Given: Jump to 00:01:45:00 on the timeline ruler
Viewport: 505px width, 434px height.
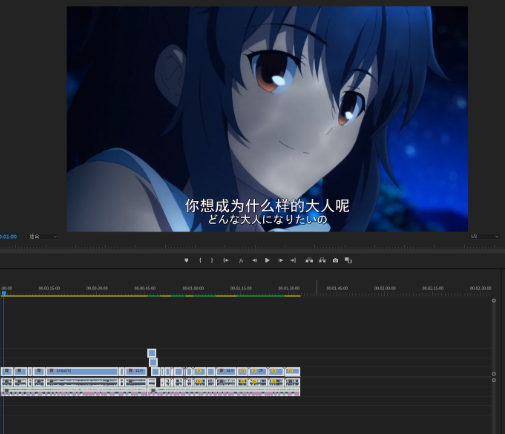Looking at the screenshot, I should pos(337,288).
